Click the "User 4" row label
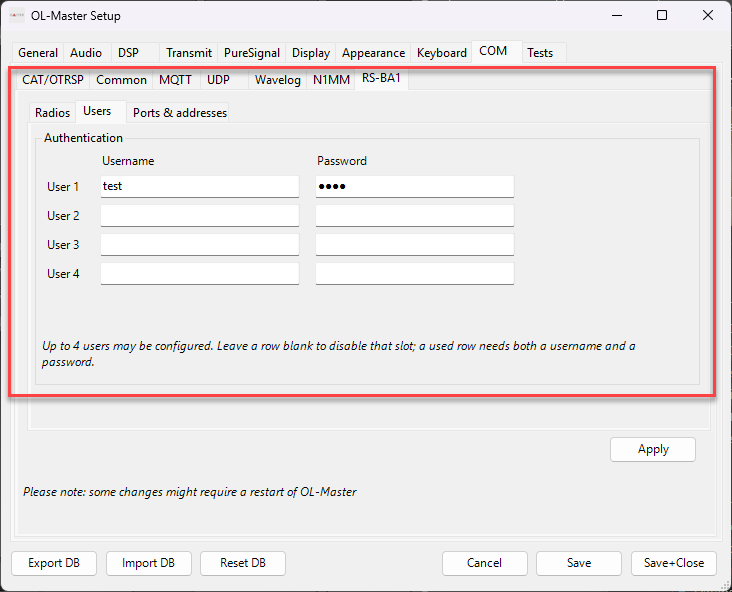Image resolution: width=732 pixels, height=592 pixels. point(63,274)
